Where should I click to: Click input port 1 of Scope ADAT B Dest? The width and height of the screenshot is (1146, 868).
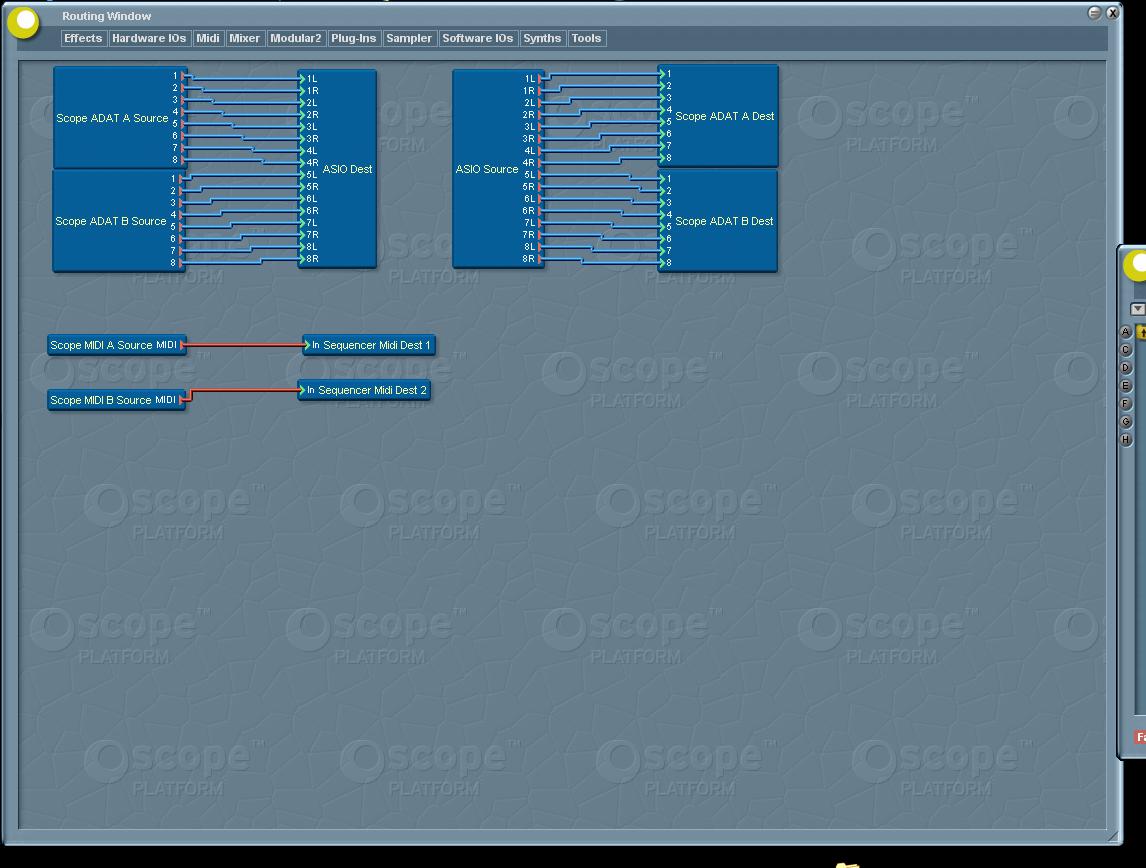click(663, 179)
